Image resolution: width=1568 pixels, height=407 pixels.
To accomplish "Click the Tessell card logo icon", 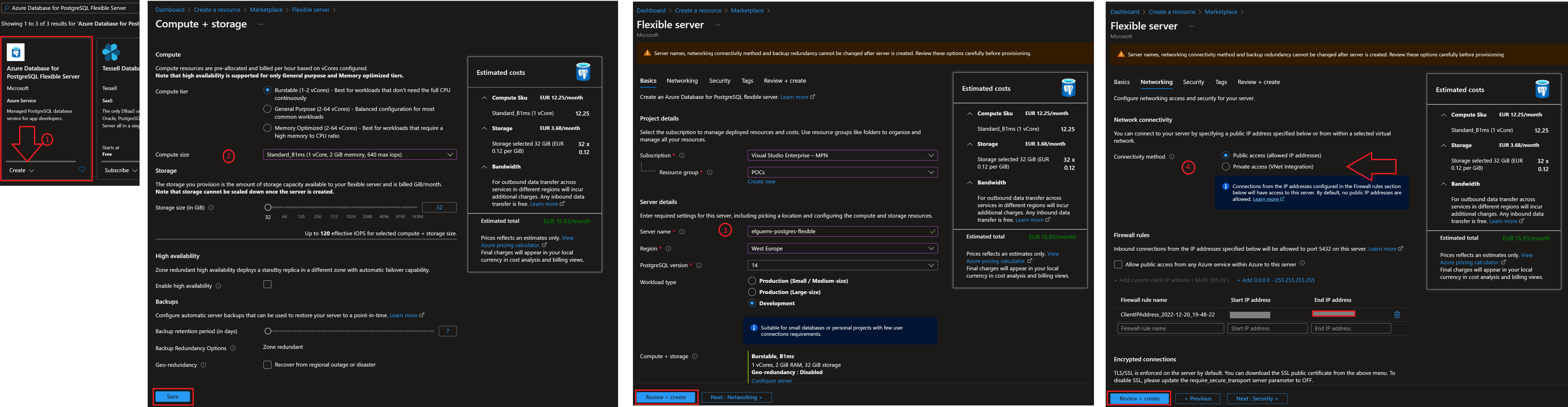I will [x=111, y=52].
